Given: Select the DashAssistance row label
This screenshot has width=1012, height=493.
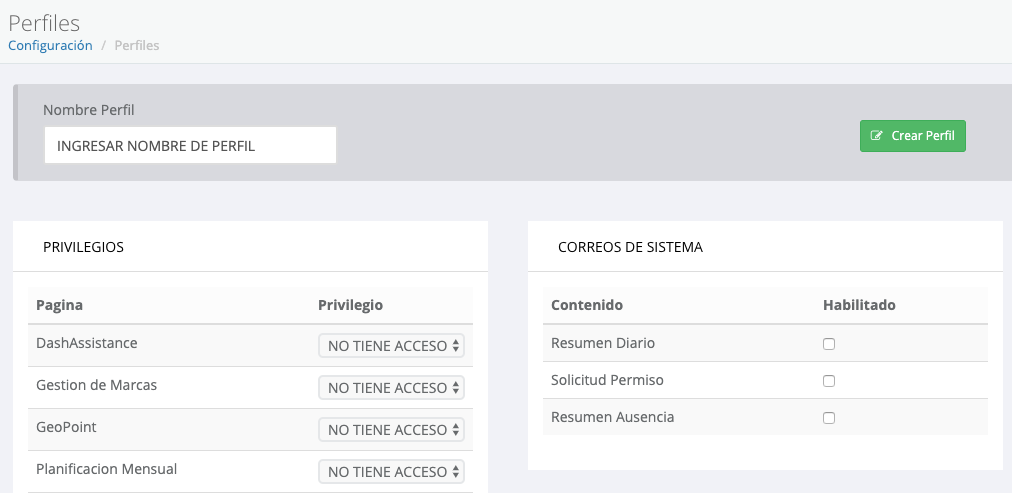Looking at the screenshot, I should click(87, 343).
